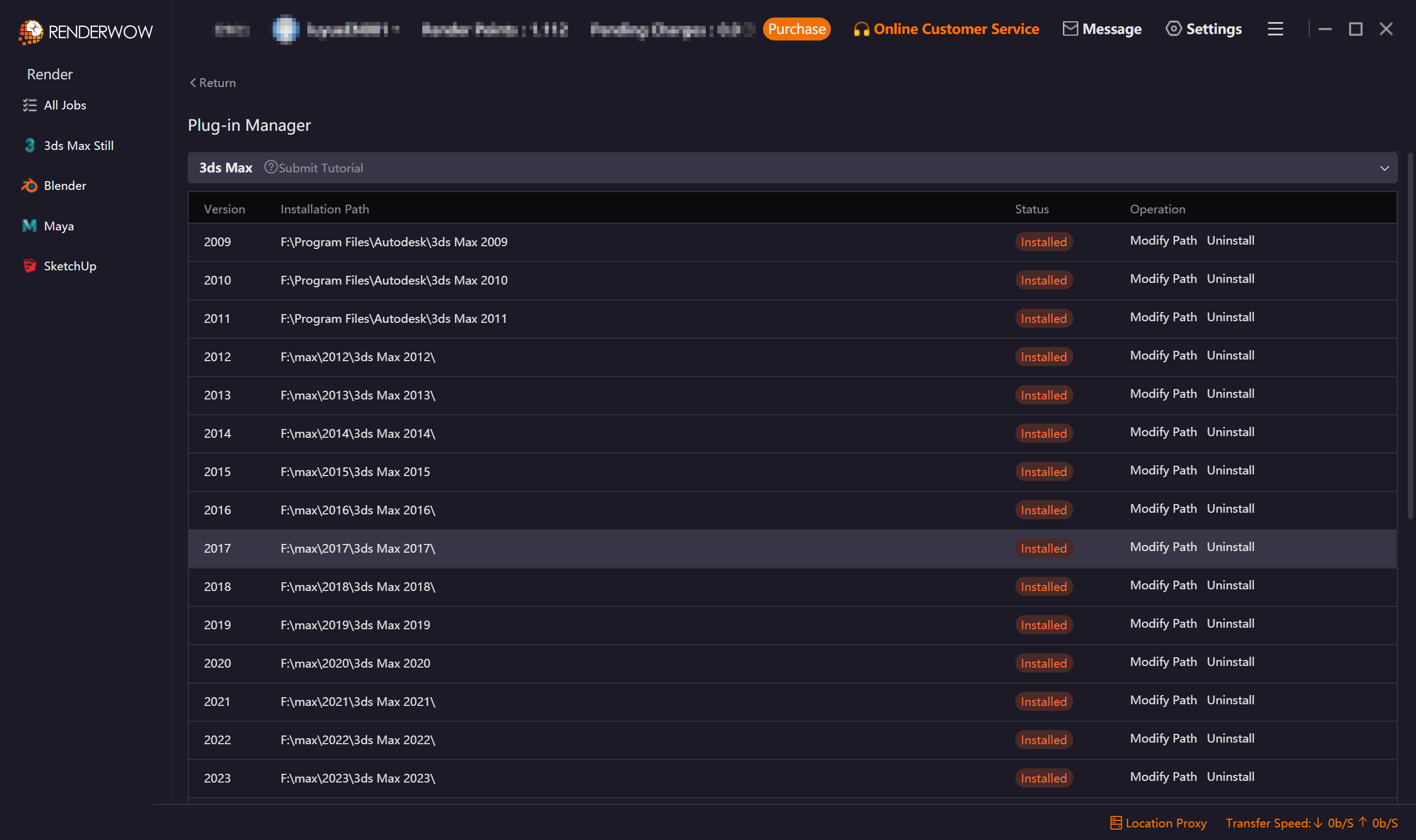
Task: Click the Location Proxy icon
Action: (x=1116, y=822)
